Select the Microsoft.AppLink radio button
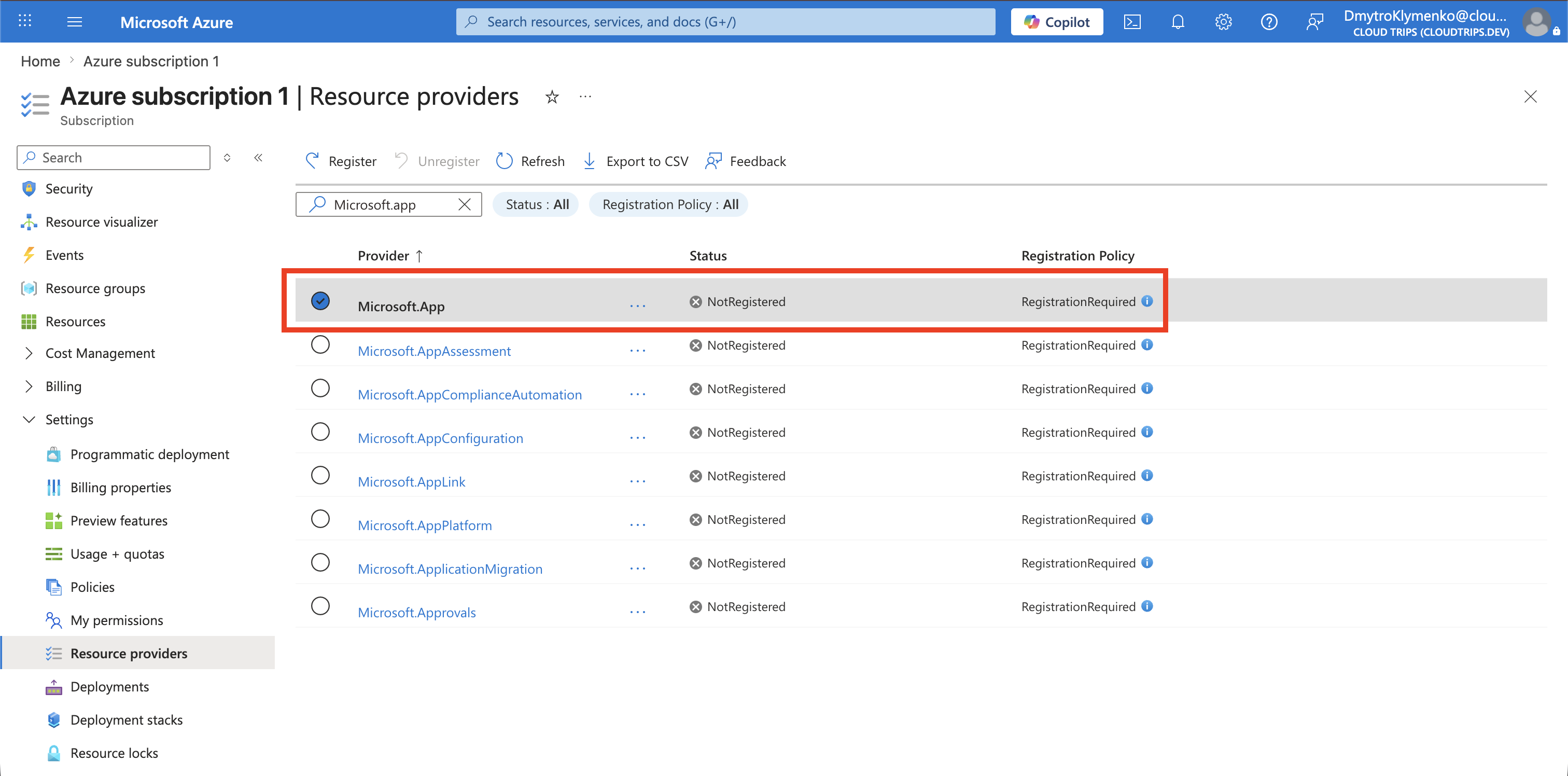1568x776 pixels. click(320, 475)
